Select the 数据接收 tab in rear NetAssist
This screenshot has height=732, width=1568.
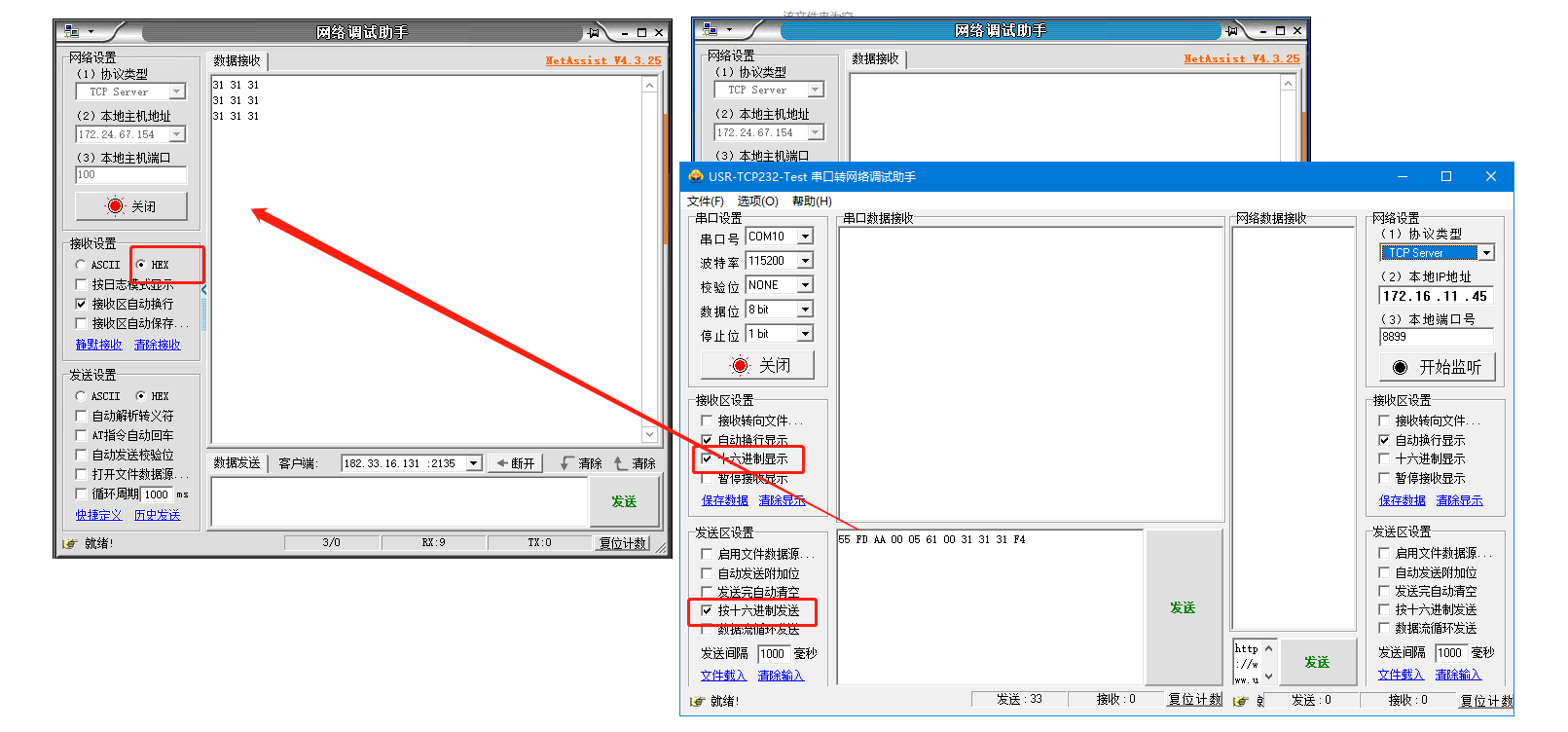[x=876, y=58]
